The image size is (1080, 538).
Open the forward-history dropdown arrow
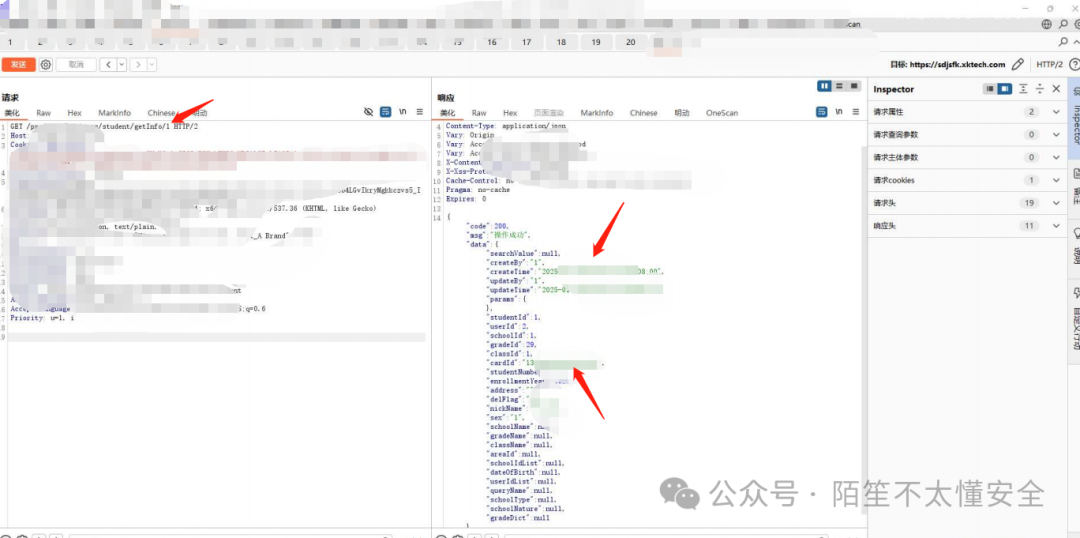152,64
